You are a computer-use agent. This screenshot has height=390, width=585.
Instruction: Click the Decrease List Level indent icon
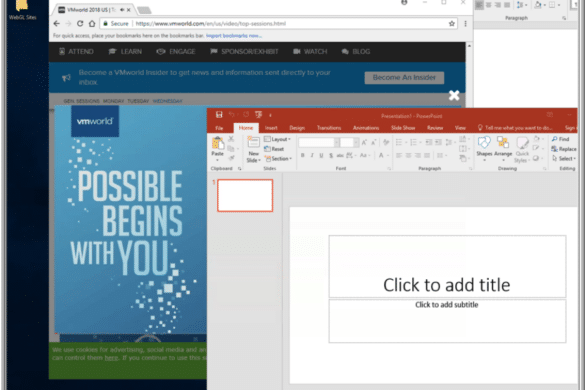[429, 142]
